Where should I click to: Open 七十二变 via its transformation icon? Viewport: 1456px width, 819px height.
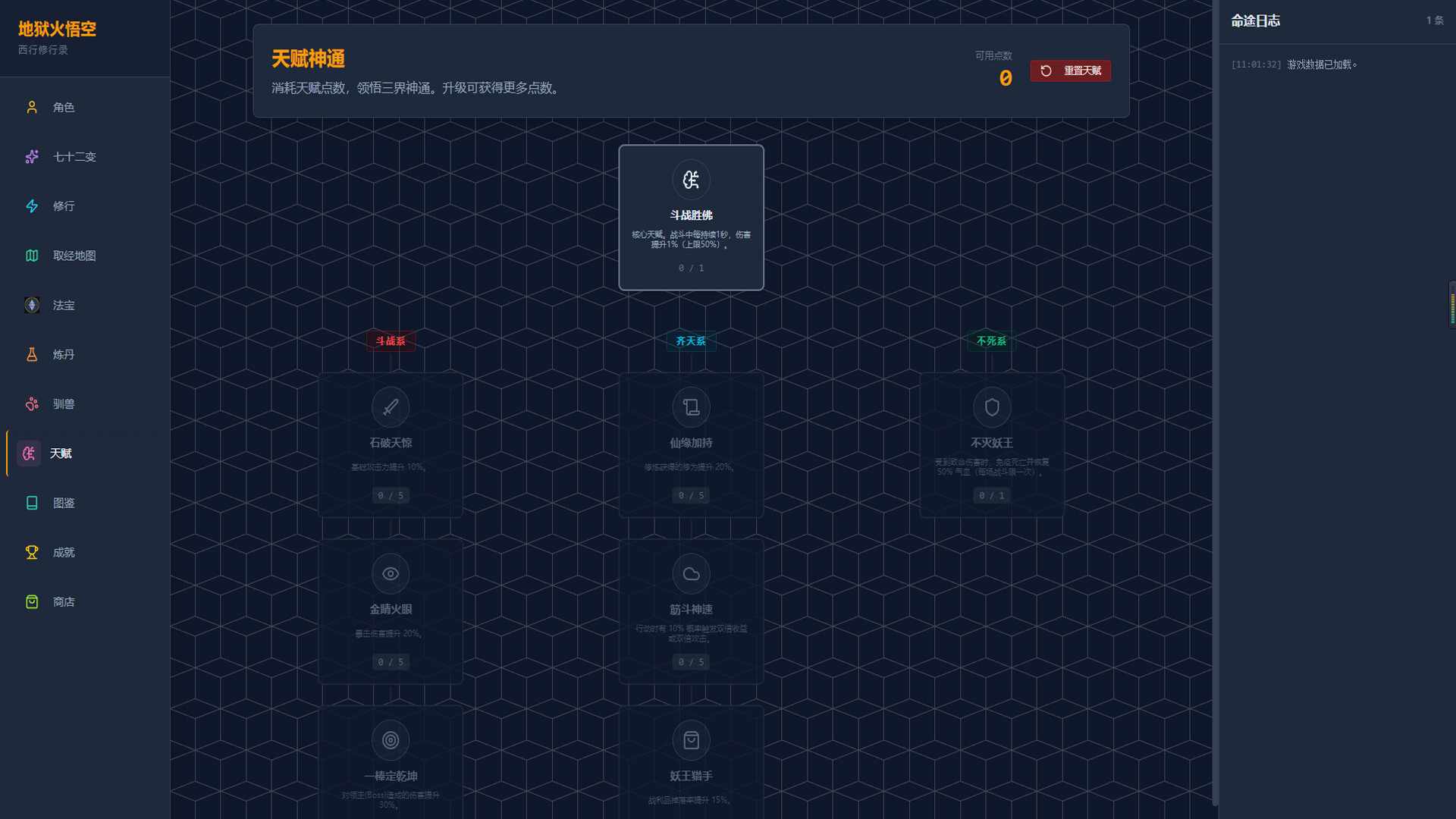coord(31,156)
